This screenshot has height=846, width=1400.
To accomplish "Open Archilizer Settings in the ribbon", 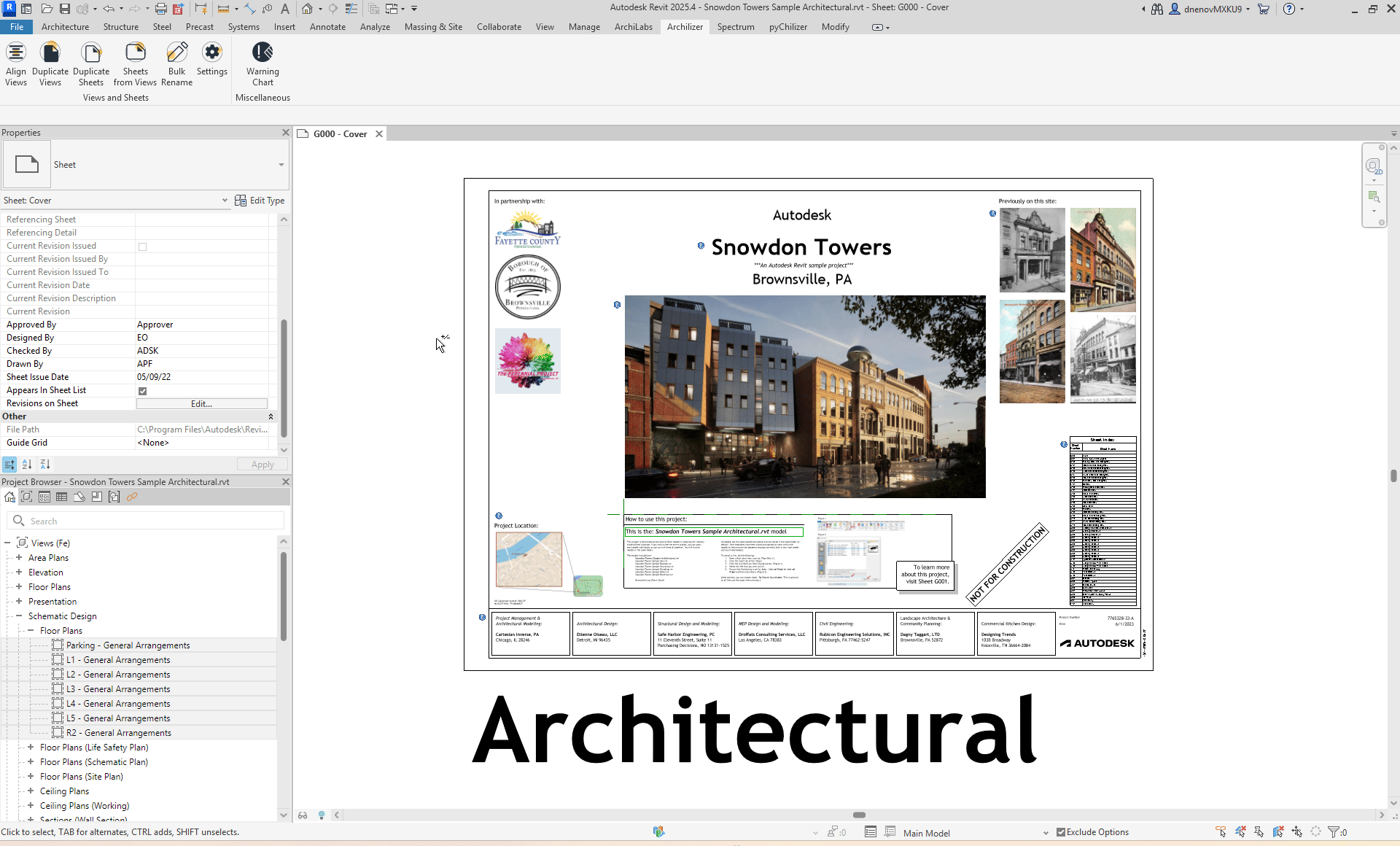I will point(212,53).
